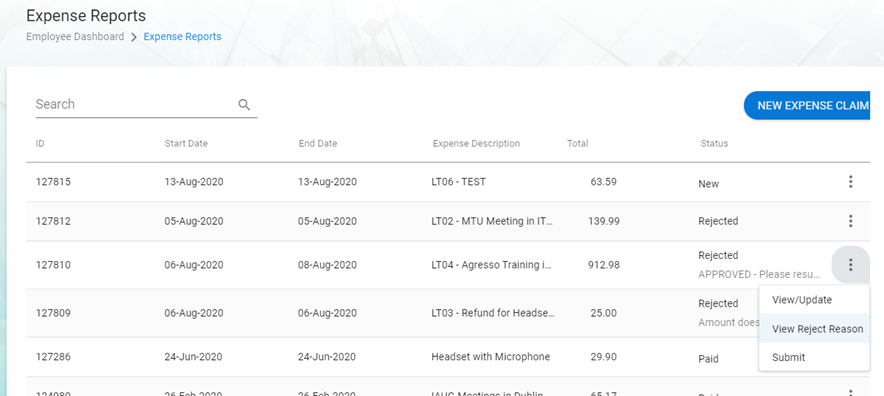Click the Paid status of claim 127286
The width and height of the screenshot is (884, 396).
click(709, 359)
